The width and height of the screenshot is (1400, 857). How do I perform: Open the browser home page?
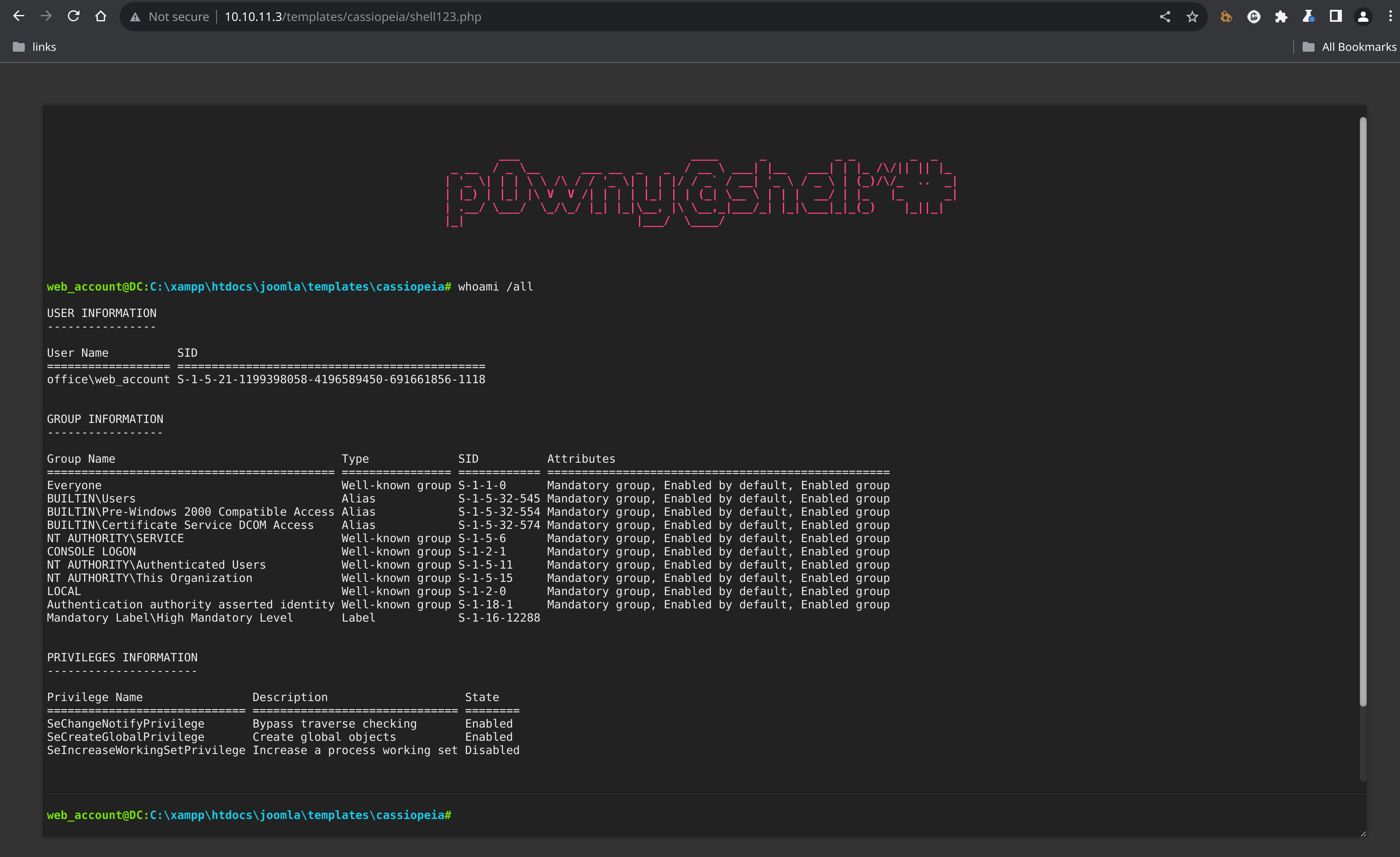pyautogui.click(x=100, y=17)
